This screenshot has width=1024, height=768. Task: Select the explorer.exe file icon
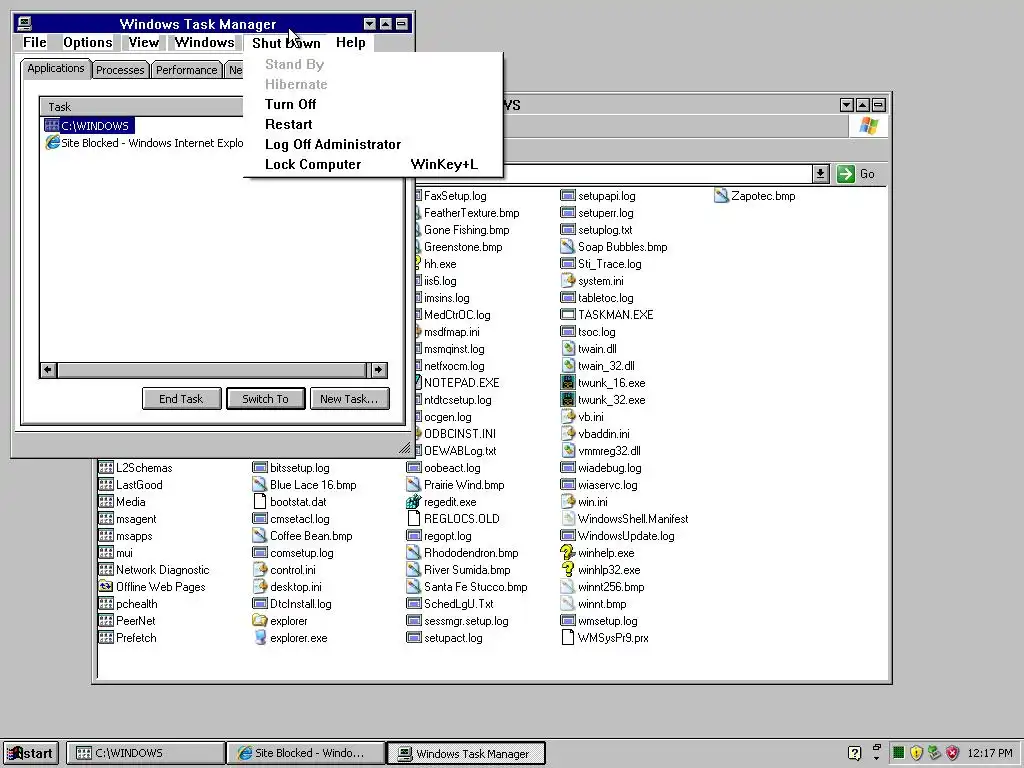point(259,638)
